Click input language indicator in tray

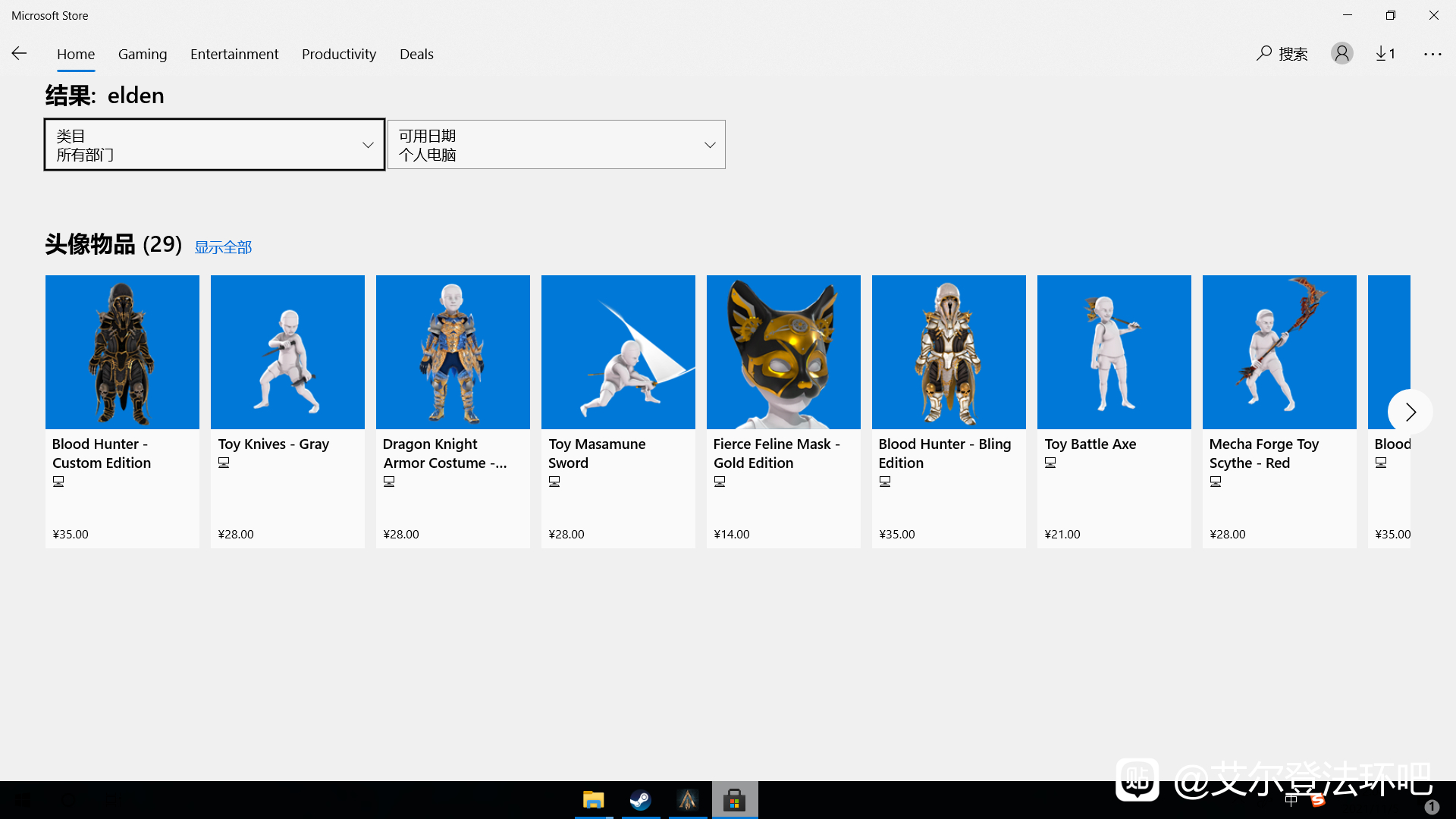point(1291,800)
